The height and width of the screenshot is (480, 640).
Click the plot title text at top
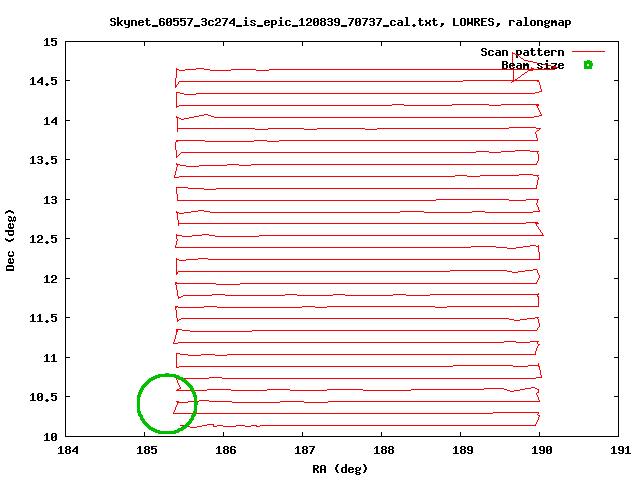340,22
